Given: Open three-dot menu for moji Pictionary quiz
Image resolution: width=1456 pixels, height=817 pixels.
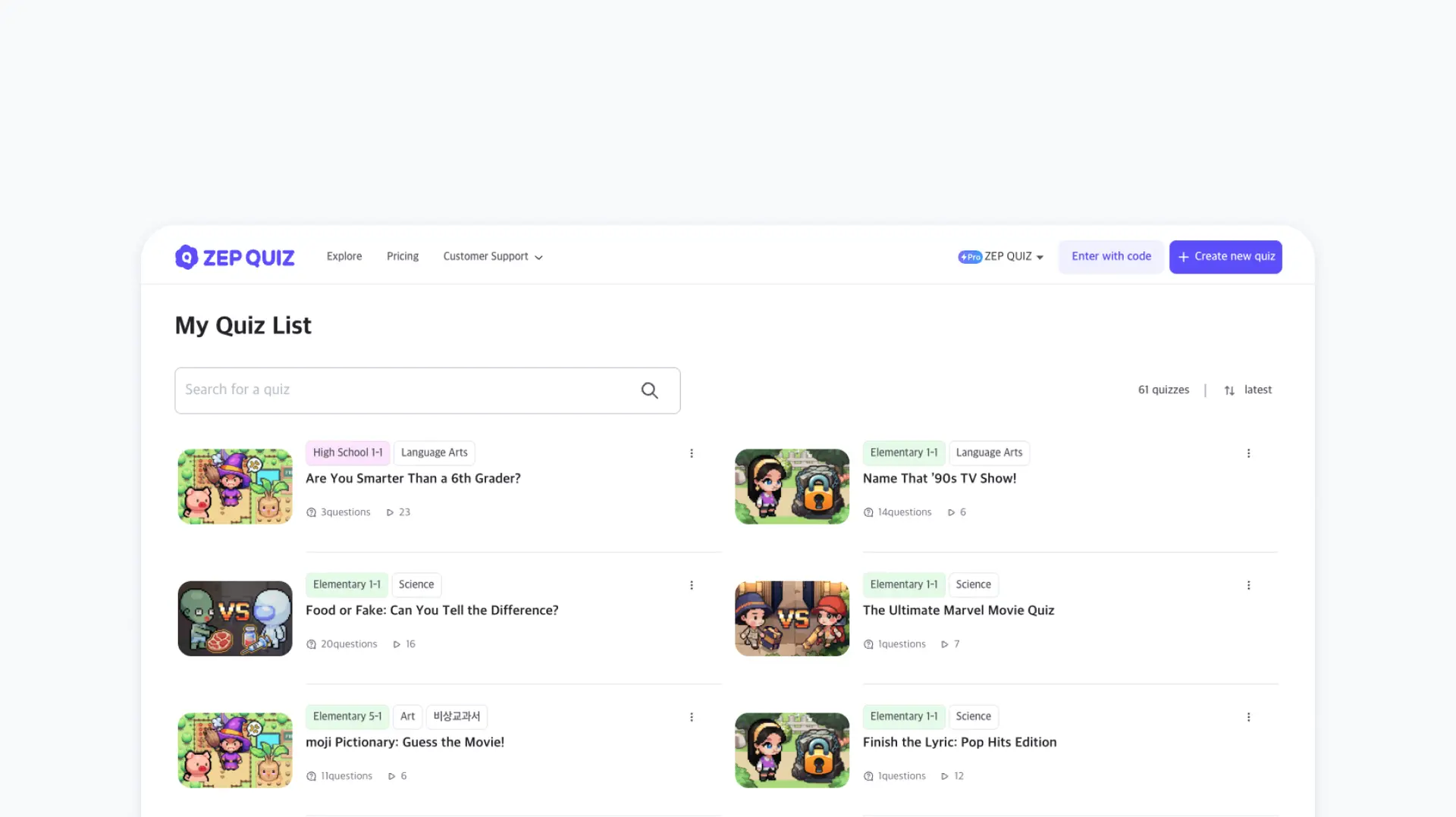Looking at the screenshot, I should pyautogui.click(x=691, y=717).
